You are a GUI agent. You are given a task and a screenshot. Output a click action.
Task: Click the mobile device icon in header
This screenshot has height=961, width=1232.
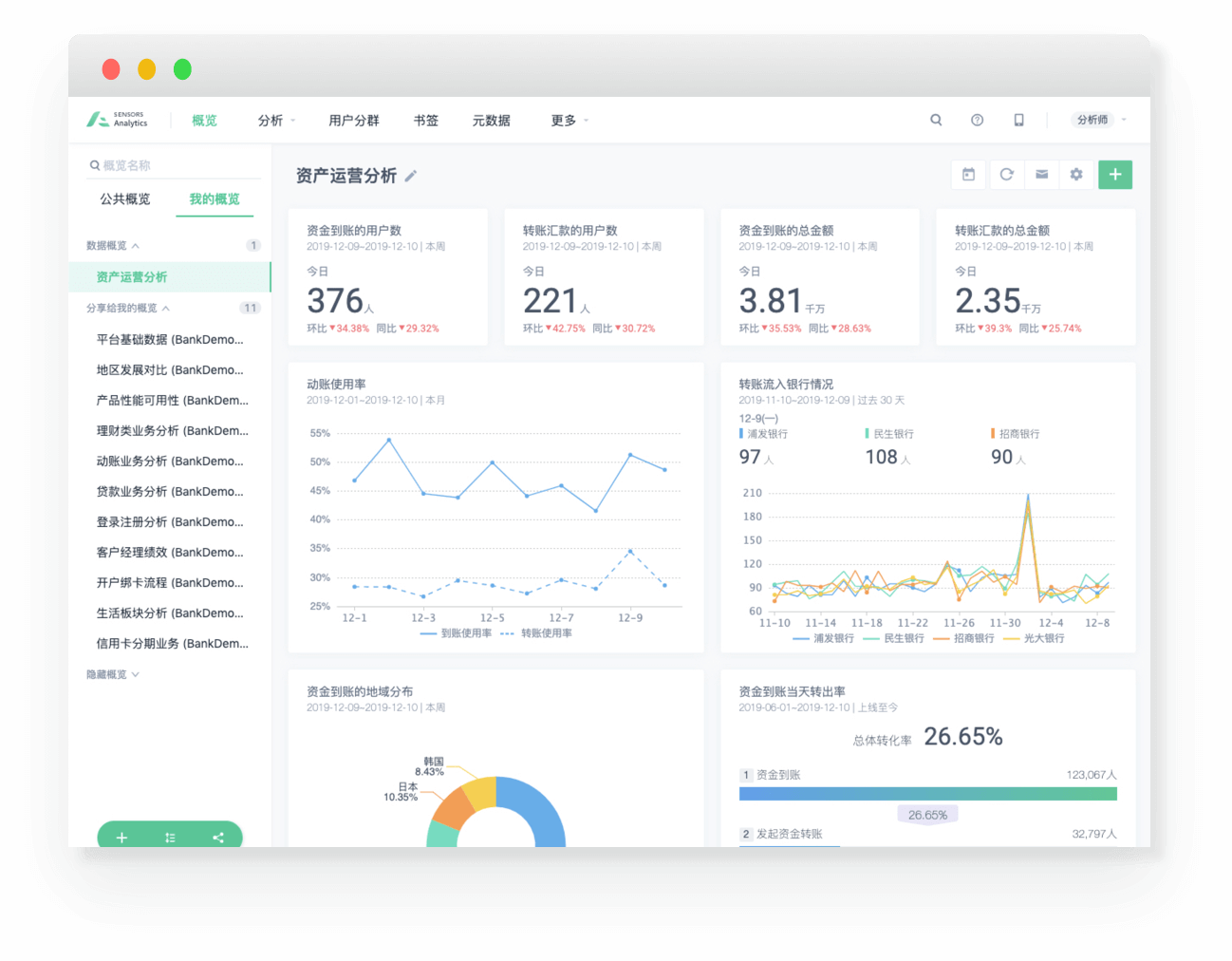[x=1018, y=120]
